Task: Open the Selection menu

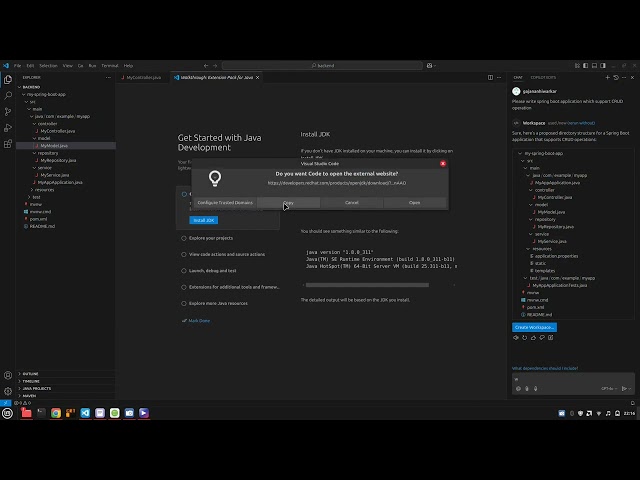Action: coord(48,66)
